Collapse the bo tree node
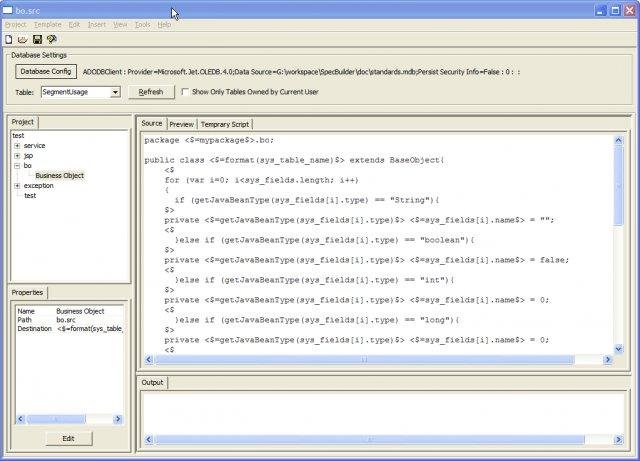This screenshot has width=640, height=461. (x=17, y=166)
